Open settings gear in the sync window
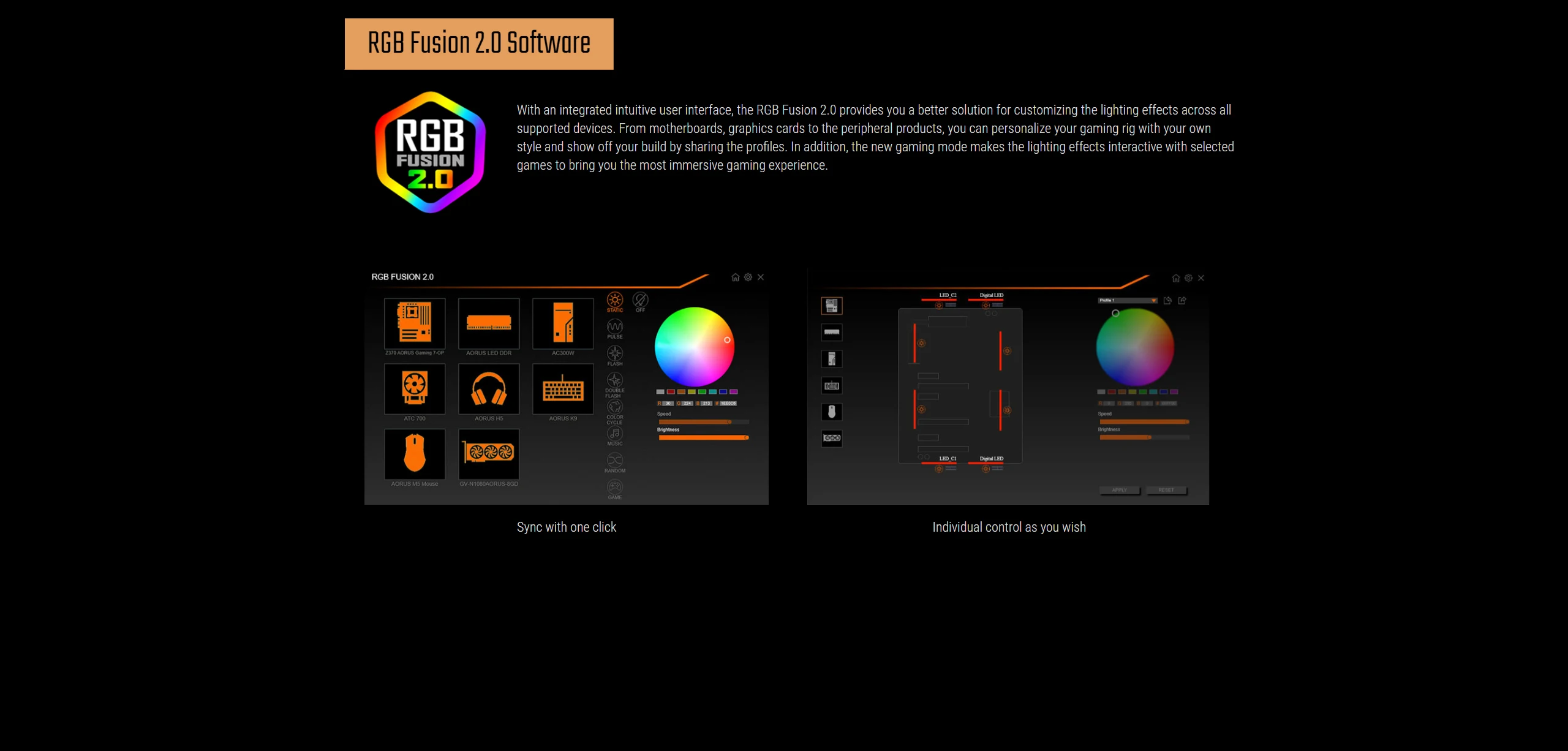This screenshot has width=1568, height=751. coord(748,277)
